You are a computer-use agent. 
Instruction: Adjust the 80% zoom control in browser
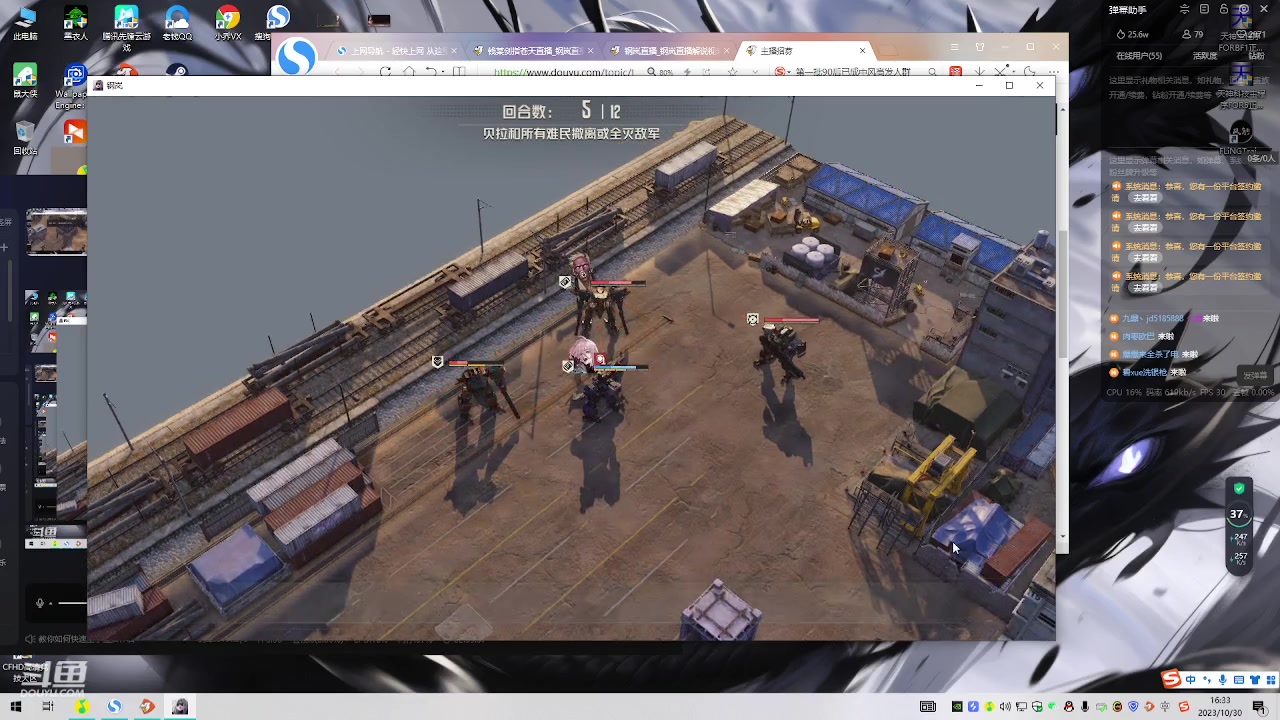tap(666, 72)
